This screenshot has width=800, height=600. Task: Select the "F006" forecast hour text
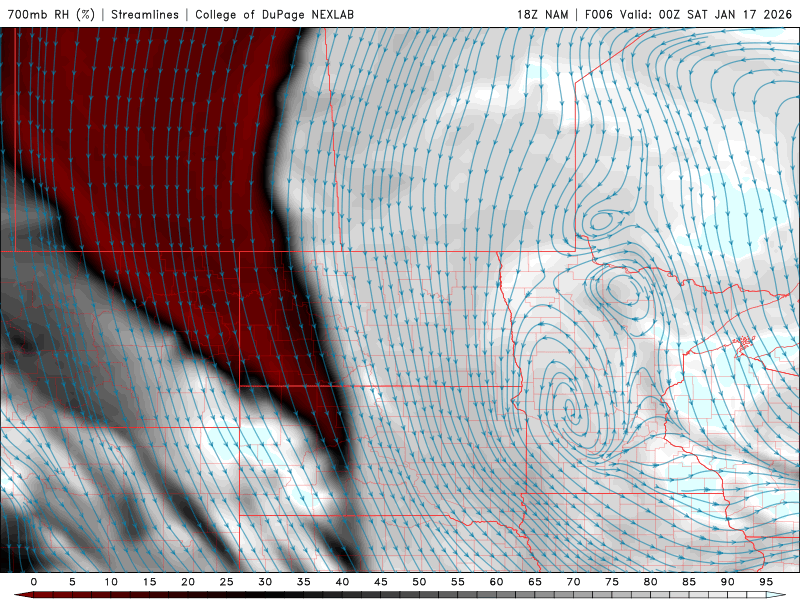[x=598, y=15]
